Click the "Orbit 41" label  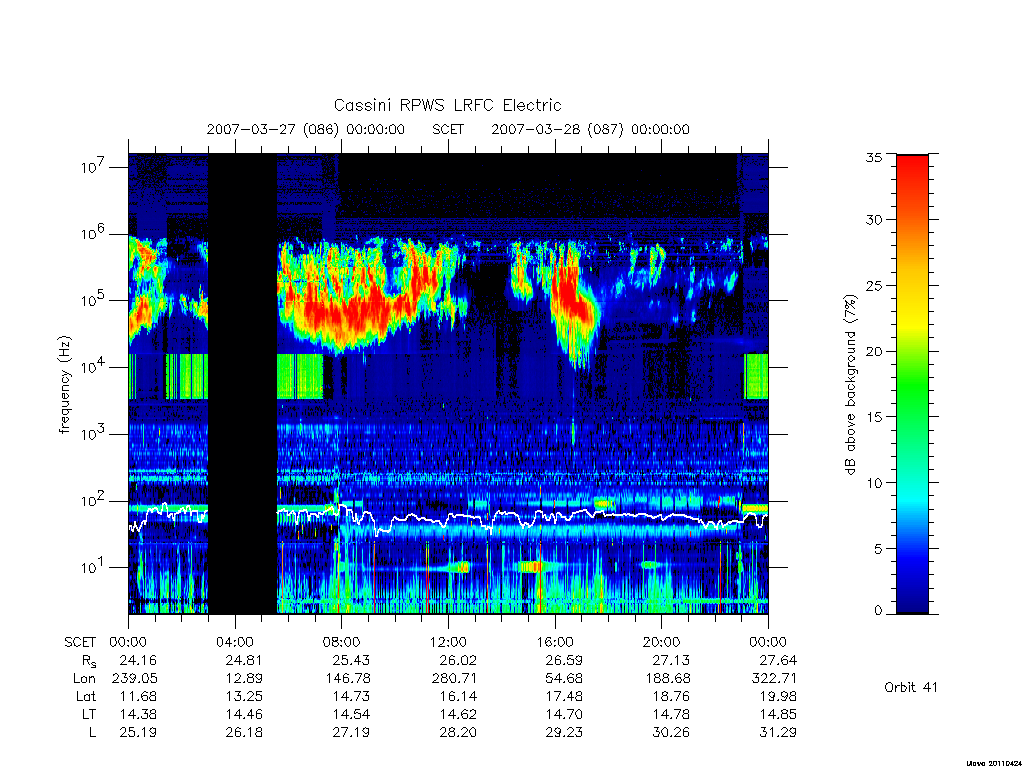pyautogui.click(x=910, y=687)
